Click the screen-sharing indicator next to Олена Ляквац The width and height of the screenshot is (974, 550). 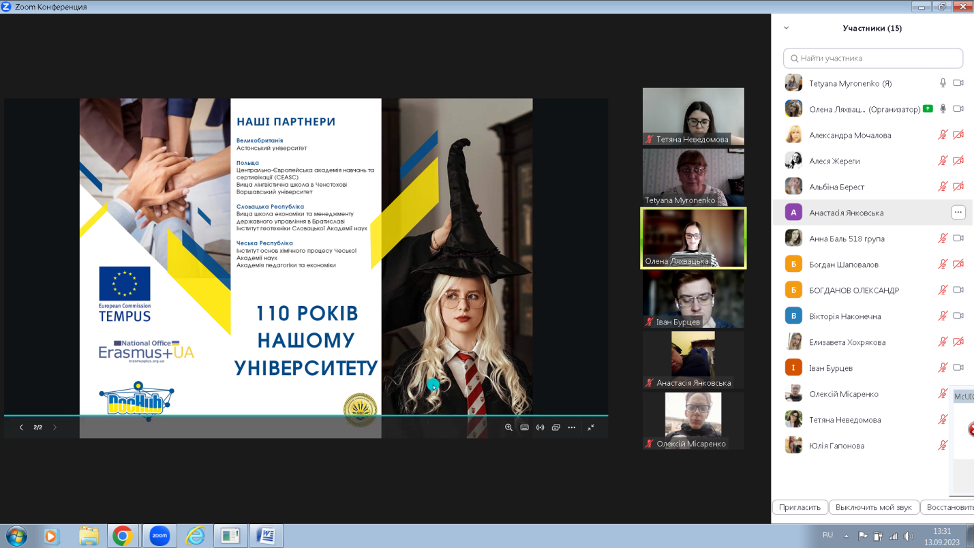tap(928, 108)
